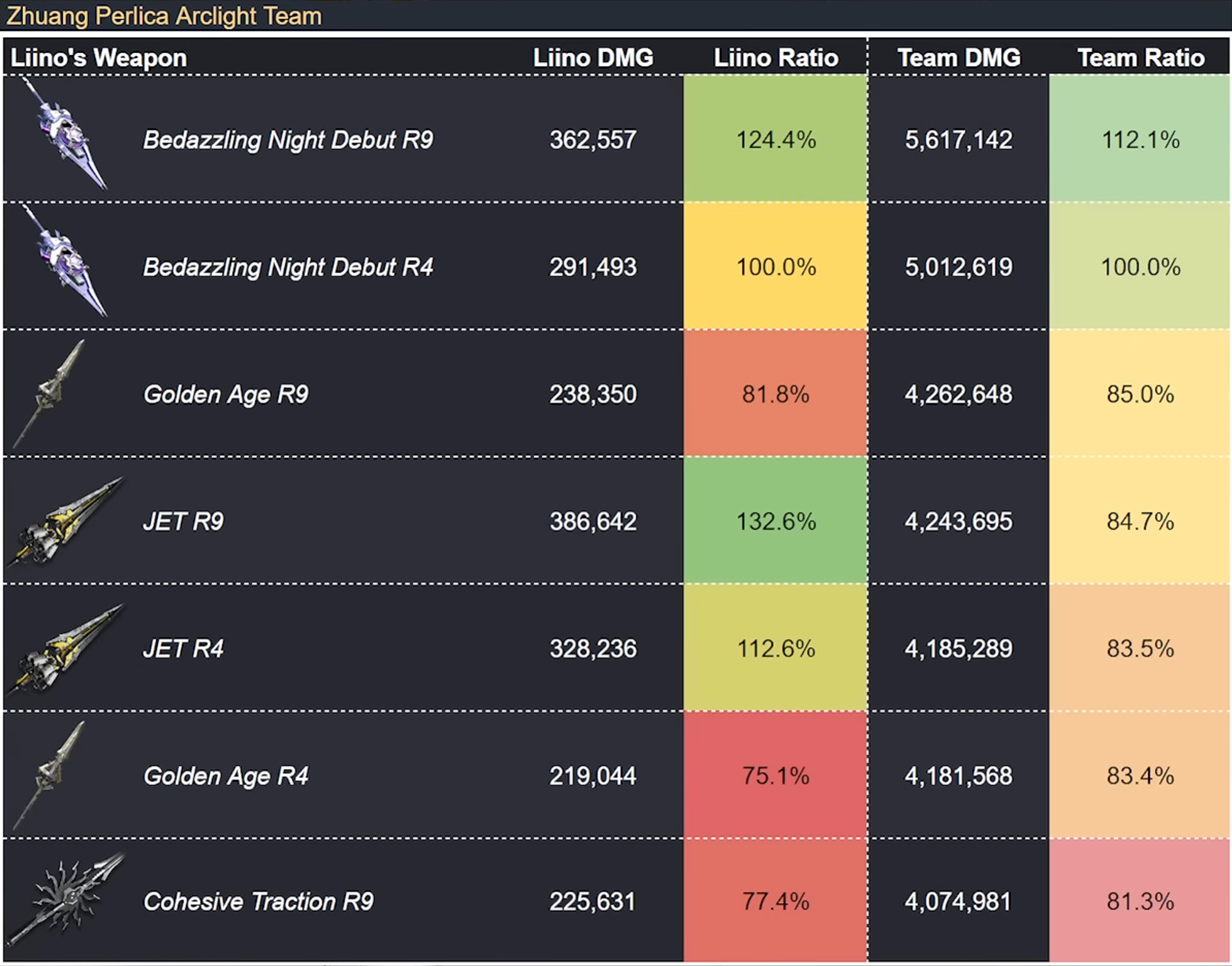The image size is (1232, 966).
Task: Click the Team Ratio column header
Action: (1141, 58)
